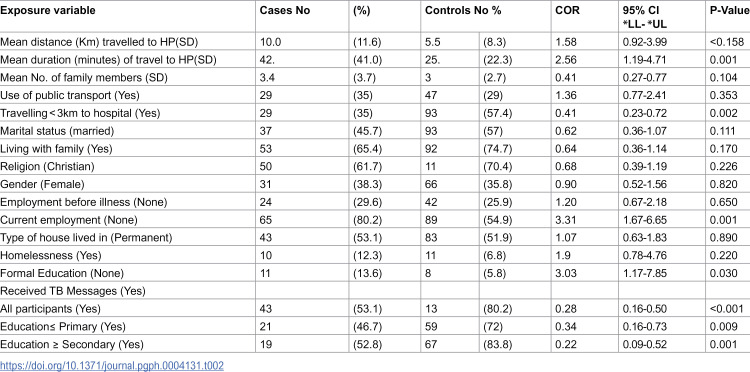Select the Education ≥ Secondary (Yes) label
Screen dimensions: 750x372
(x=72, y=344)
